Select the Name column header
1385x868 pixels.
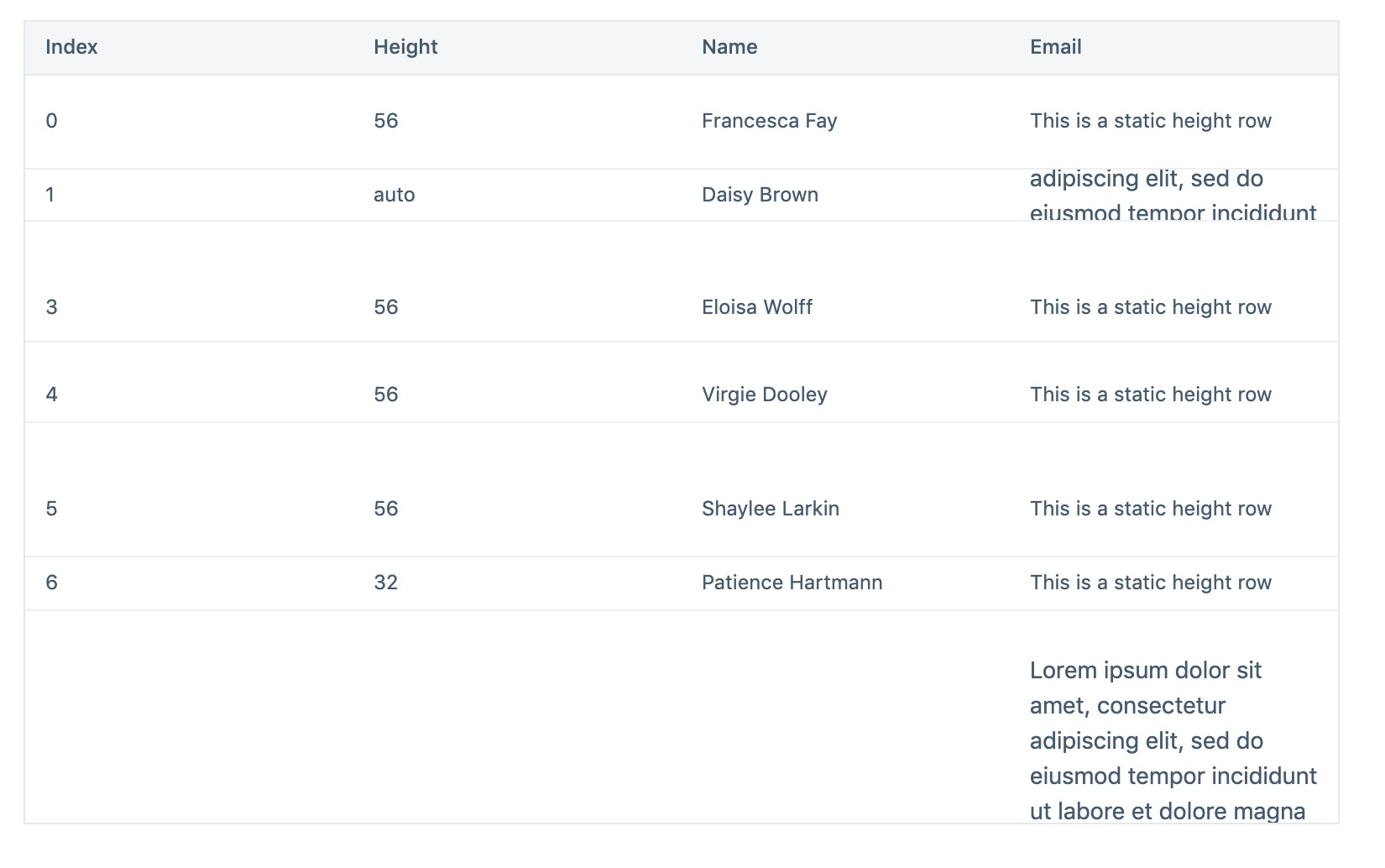click(729, 47)
